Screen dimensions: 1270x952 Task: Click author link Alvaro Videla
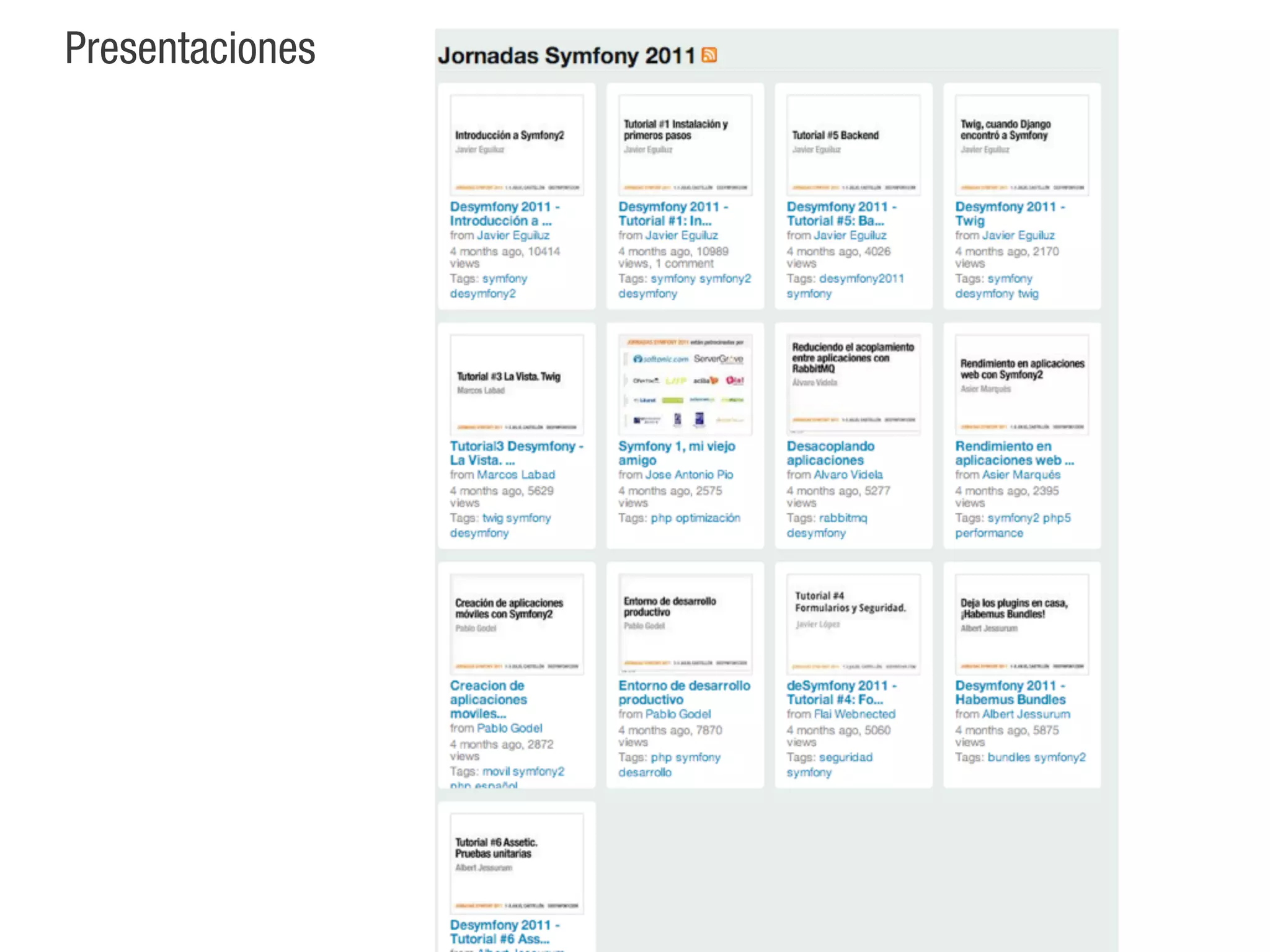(848, 475)
